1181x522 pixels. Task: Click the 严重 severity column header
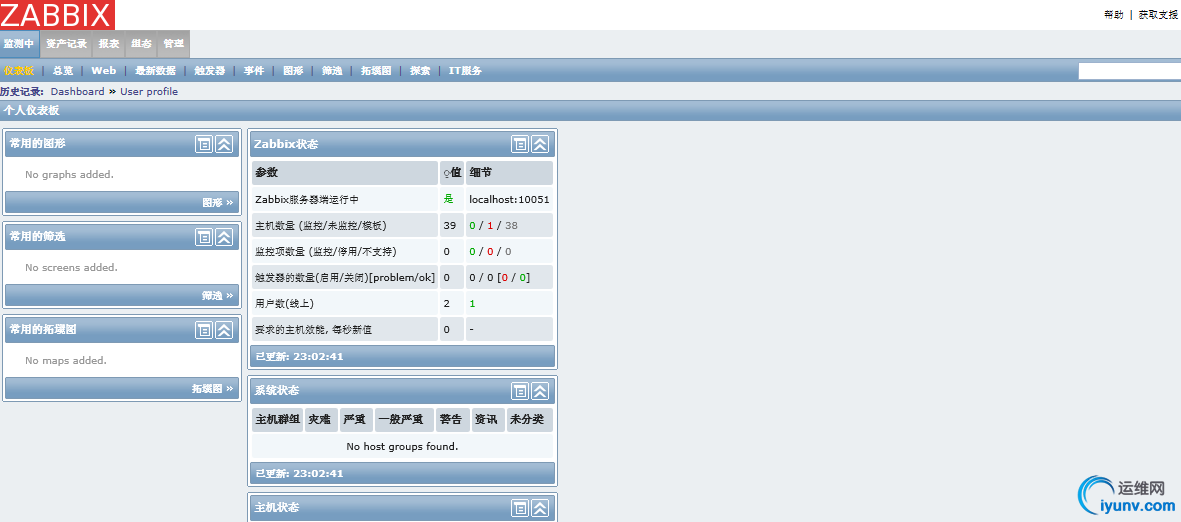[355, 420]
